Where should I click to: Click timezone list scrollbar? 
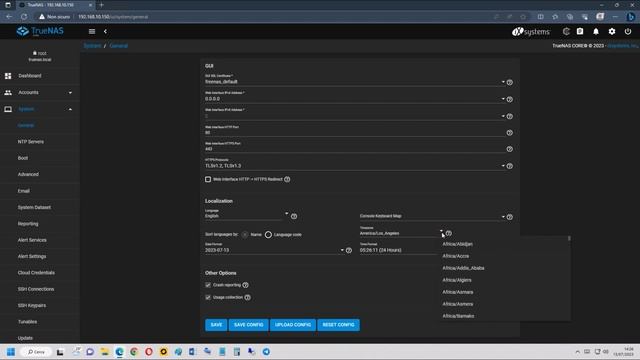(569, 238)
